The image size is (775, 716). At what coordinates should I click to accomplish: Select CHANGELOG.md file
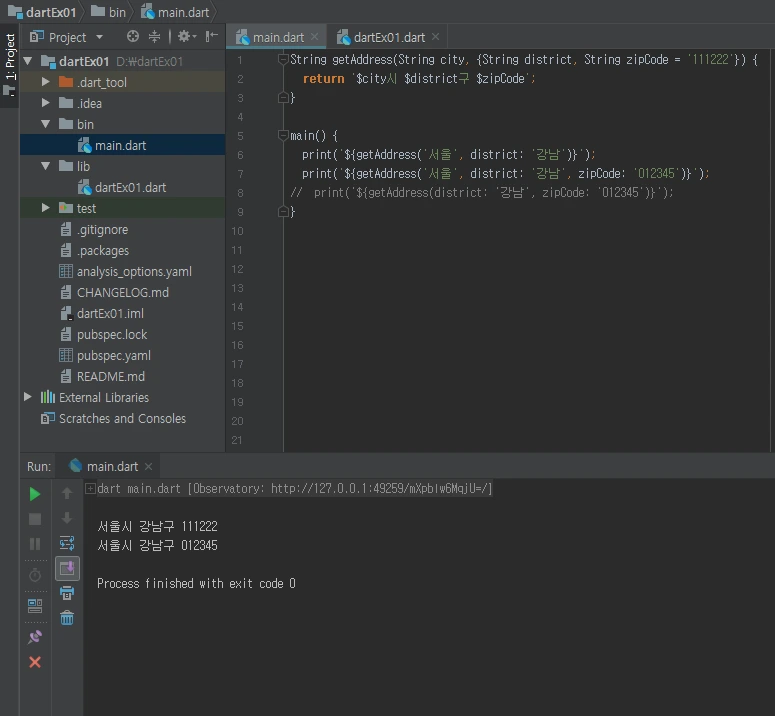pos(123,293)
